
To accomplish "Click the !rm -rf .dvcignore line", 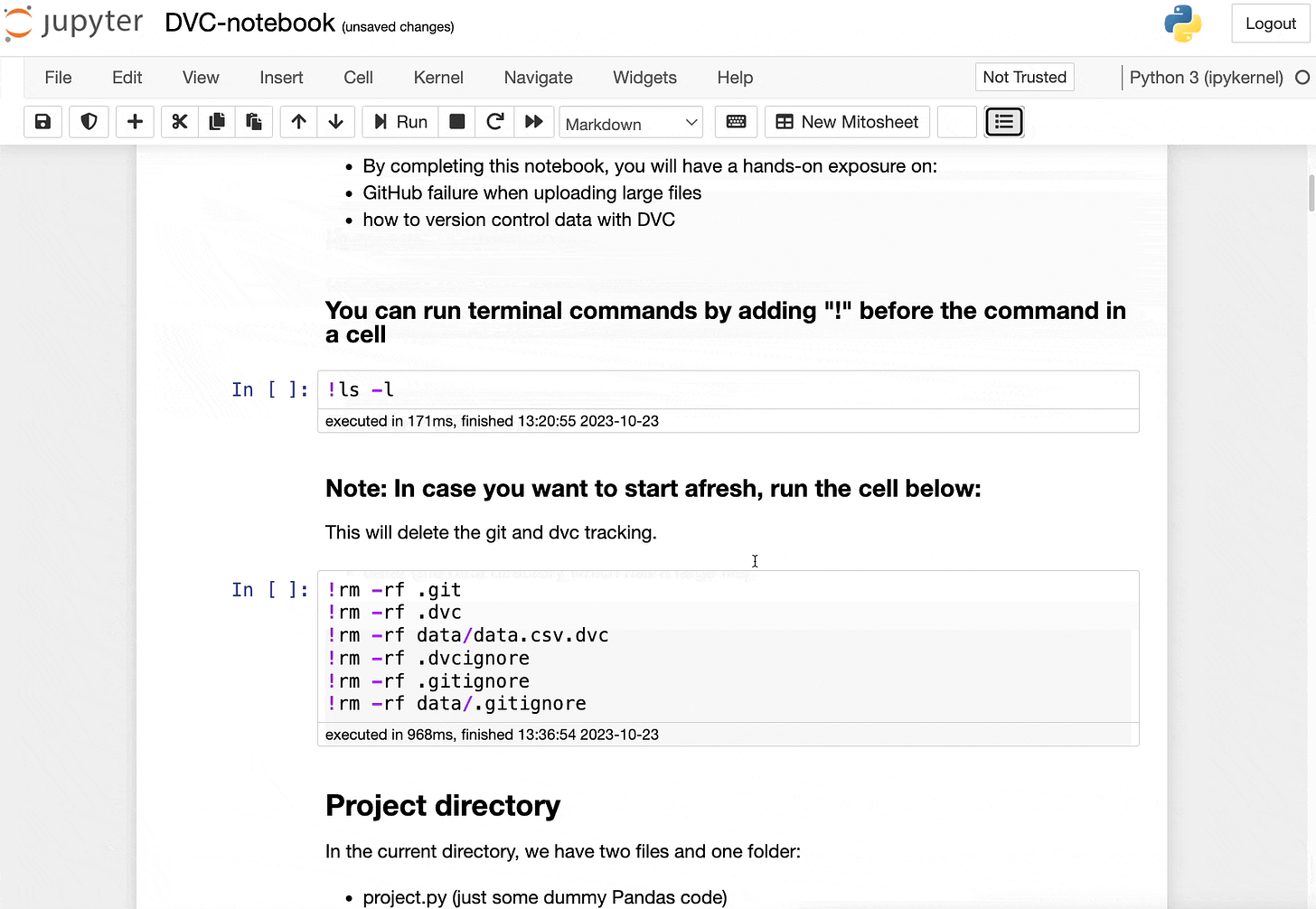I will coord(428,658).
